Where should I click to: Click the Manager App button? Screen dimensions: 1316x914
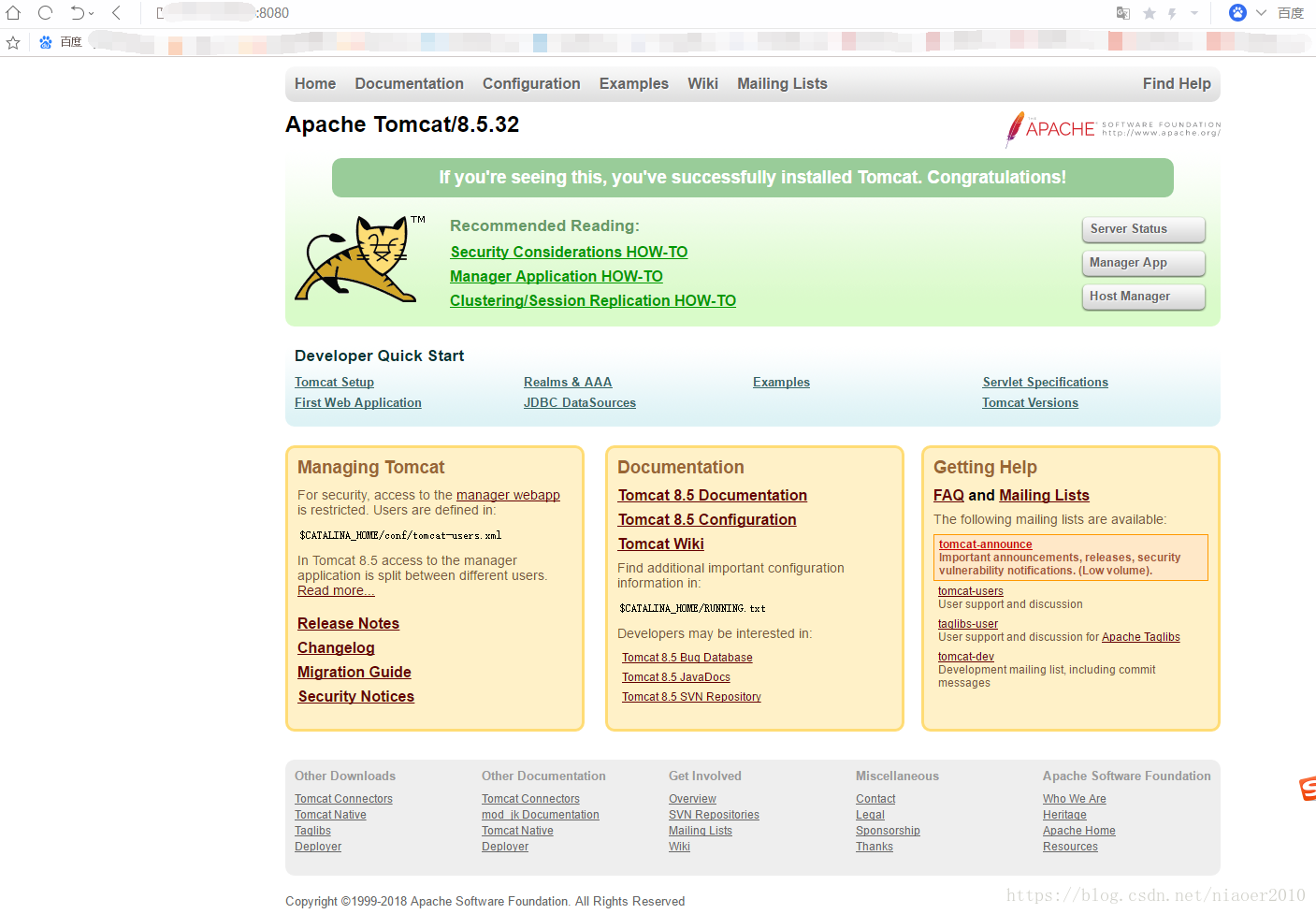click(x=1143, y=263)
